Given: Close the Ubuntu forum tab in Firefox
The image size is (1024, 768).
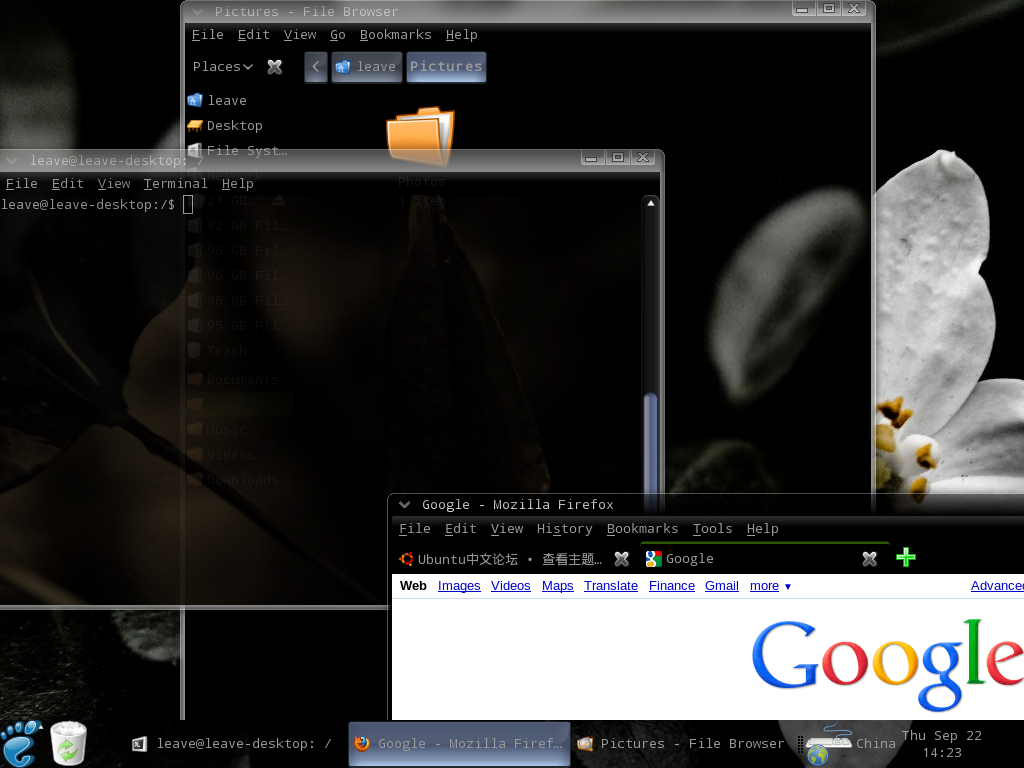Looking at the screenshot, I should coord(622,559).
